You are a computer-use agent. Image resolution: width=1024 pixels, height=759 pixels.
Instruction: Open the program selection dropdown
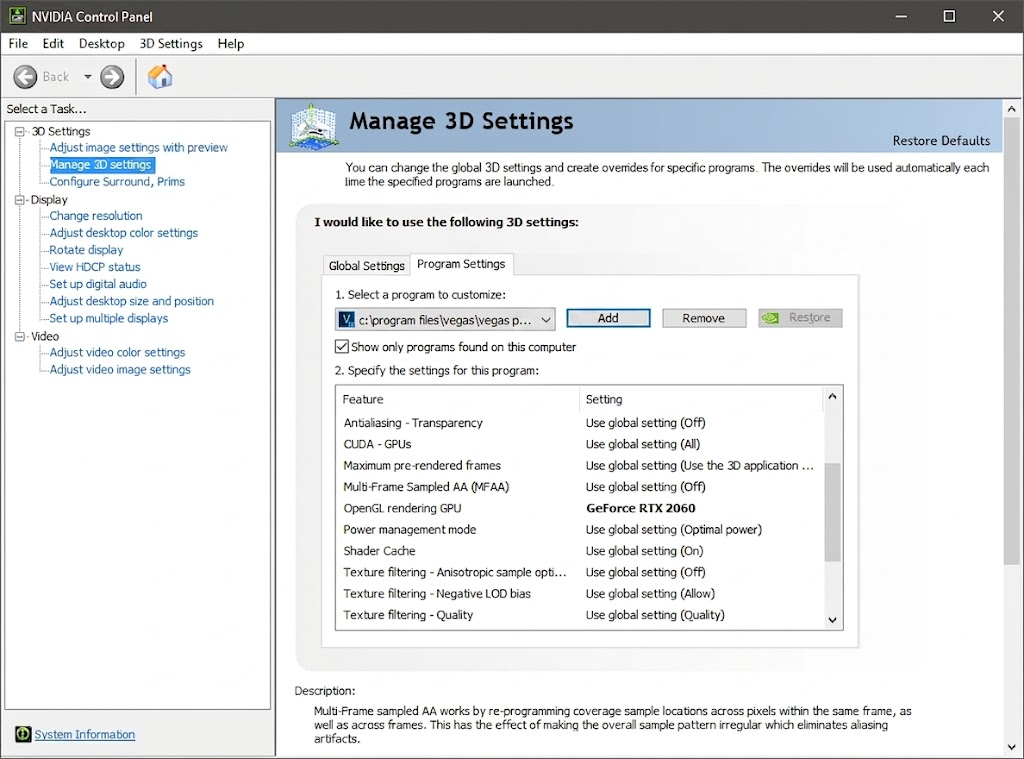tap(546, 320)
